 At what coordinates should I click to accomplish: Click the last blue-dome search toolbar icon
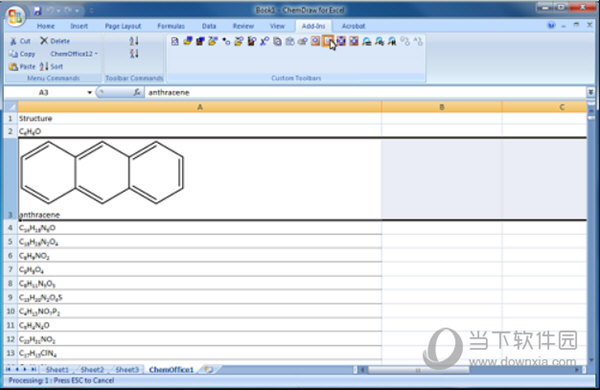pos(392,41)
